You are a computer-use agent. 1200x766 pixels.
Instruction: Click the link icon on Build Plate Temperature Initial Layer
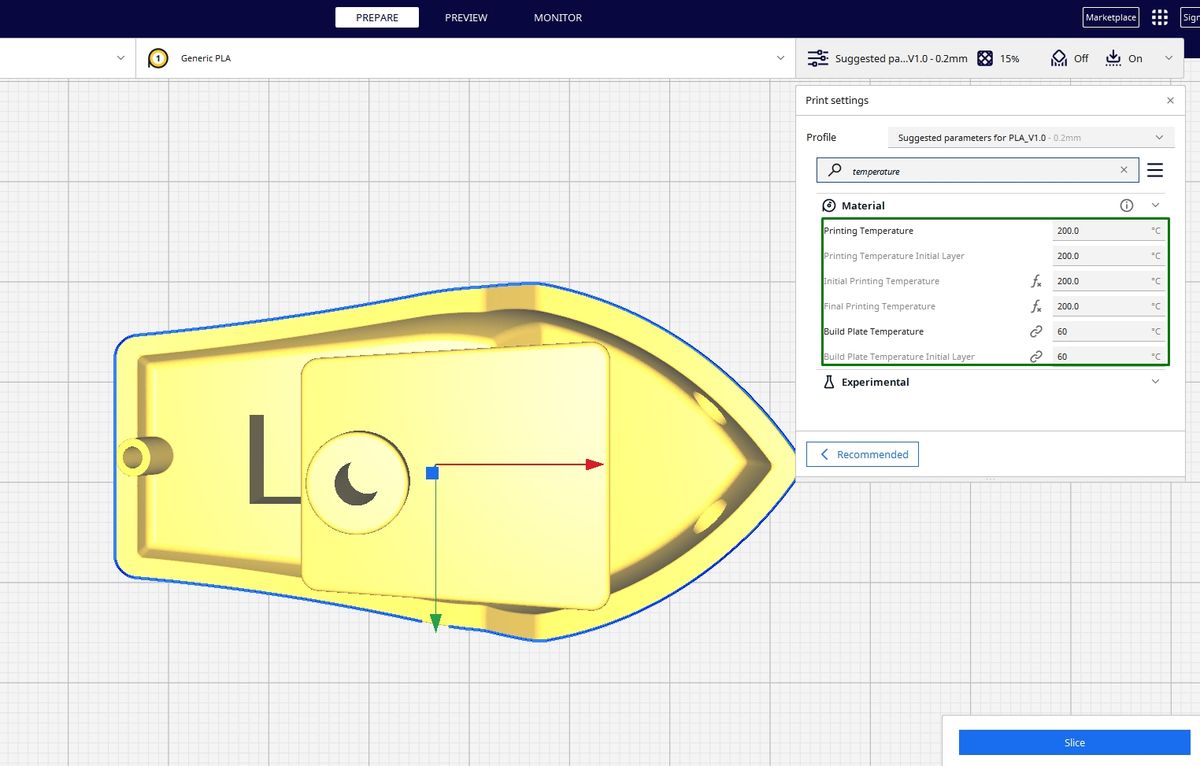pos(1036,356)
